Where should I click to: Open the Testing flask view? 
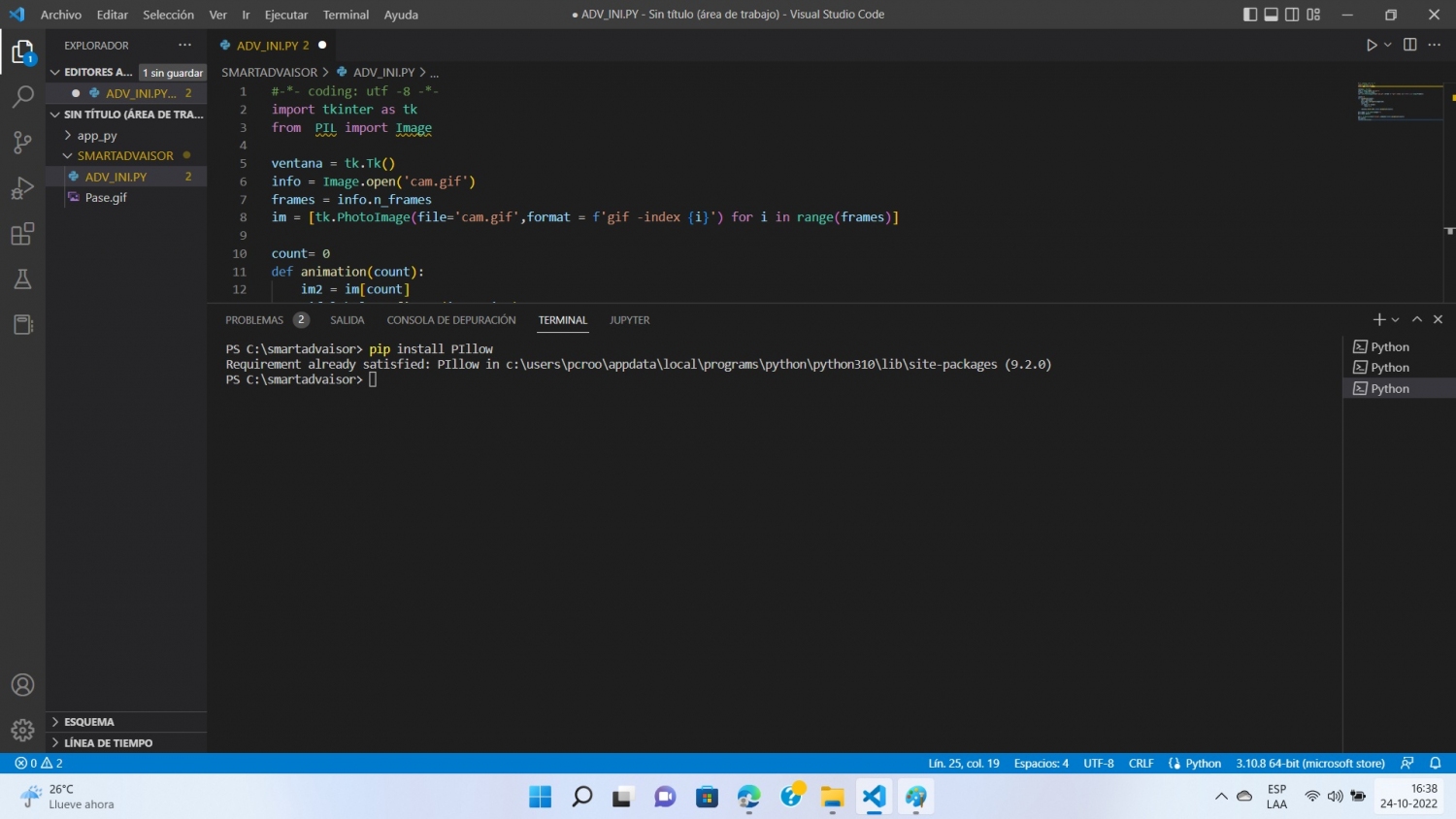pyautogui.click(x=22, y=279)
